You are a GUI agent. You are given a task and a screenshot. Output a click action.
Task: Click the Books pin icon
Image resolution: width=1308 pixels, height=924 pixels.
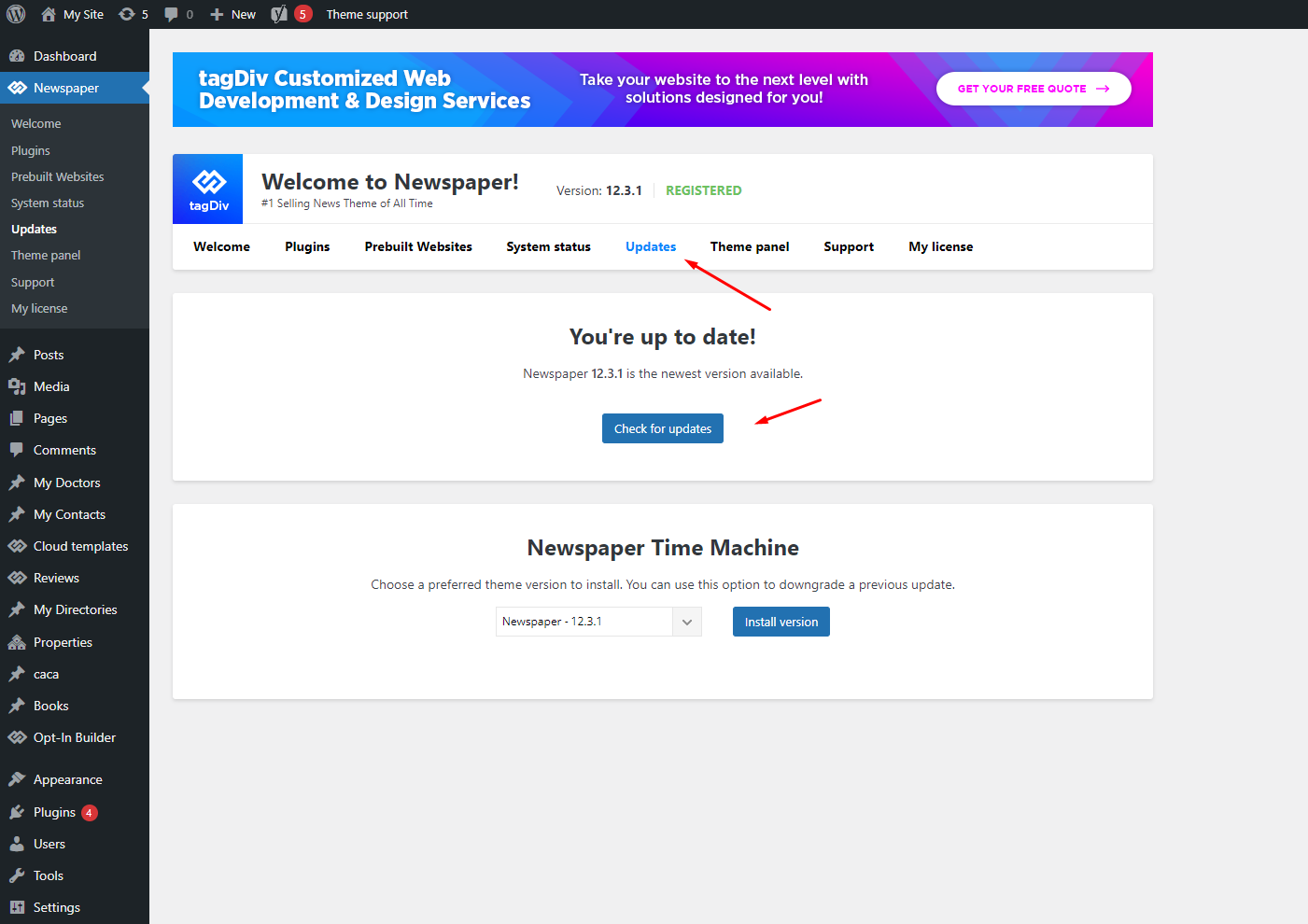coord(17,706)
